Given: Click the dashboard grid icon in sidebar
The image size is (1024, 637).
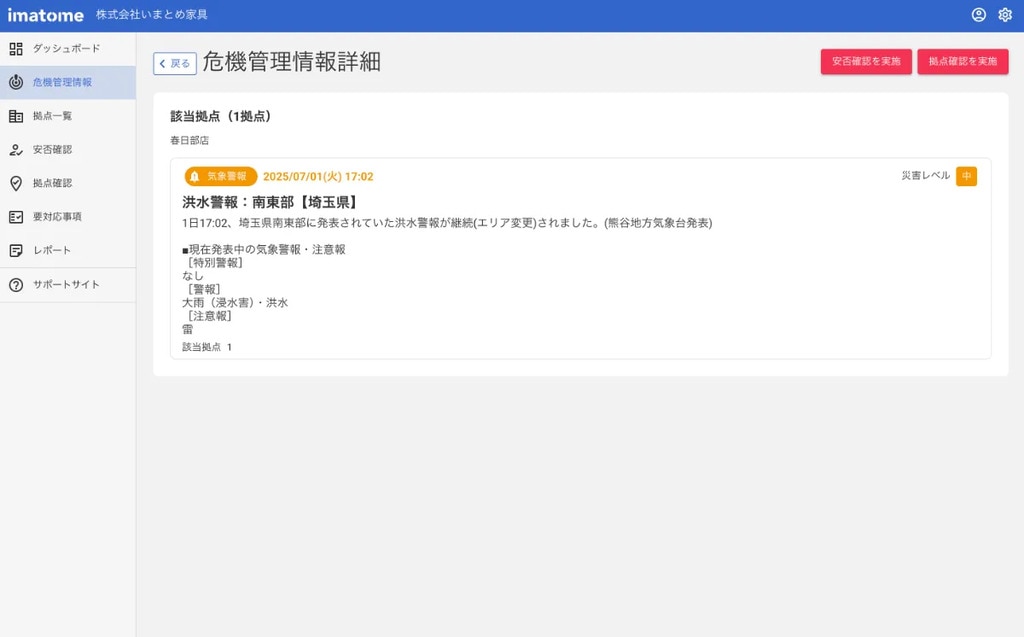Looking at the screenshot, I should 16,49.
